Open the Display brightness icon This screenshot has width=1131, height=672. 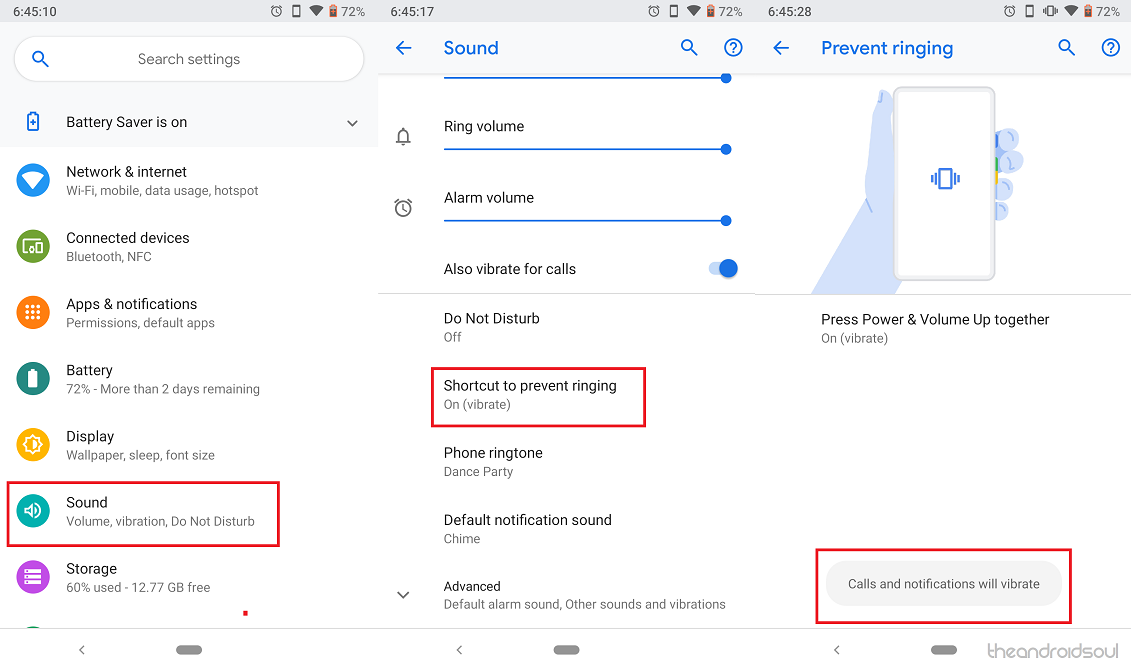coord(33,445)
